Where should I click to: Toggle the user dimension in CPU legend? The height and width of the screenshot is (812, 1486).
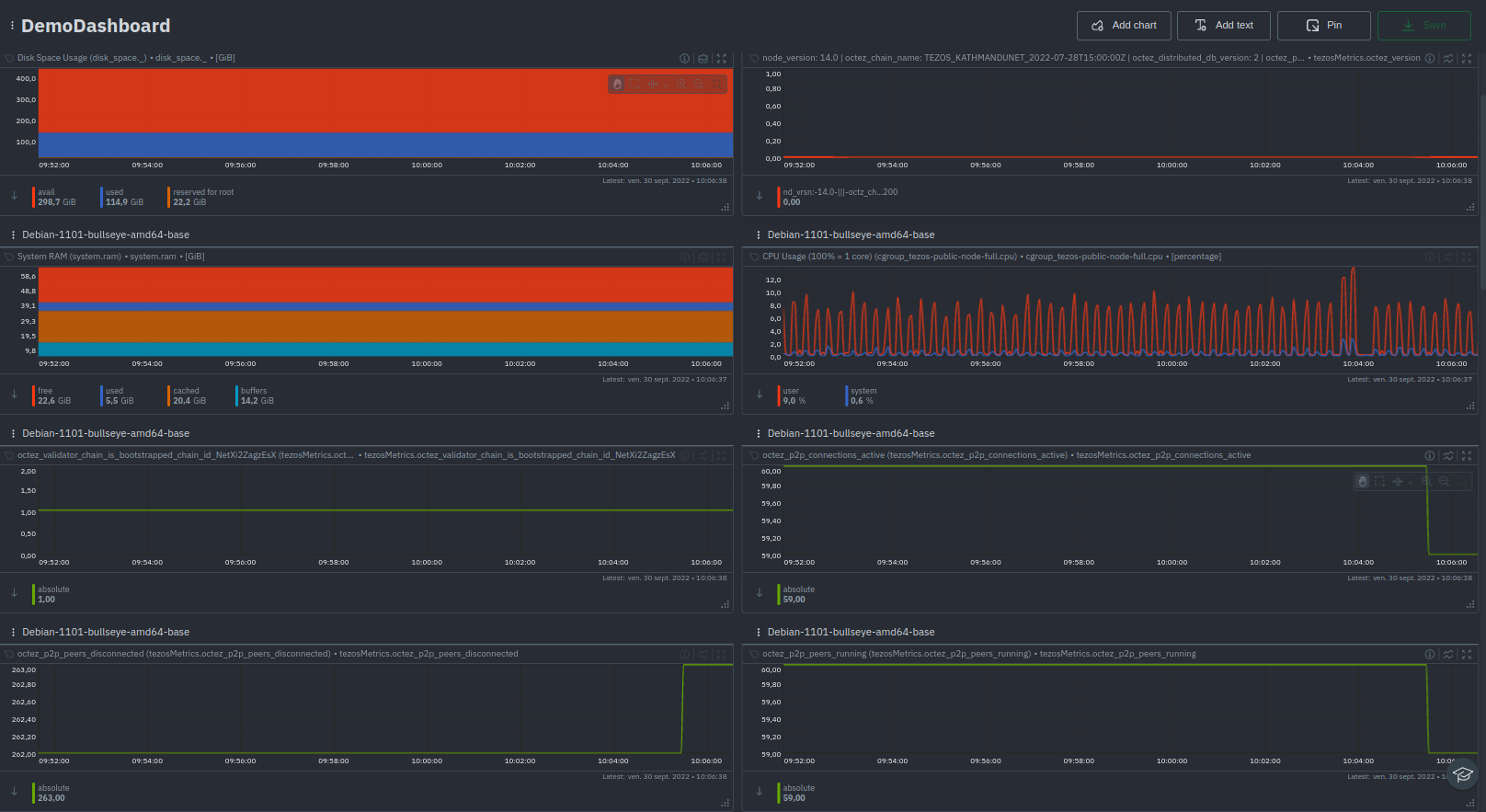pyautogui.click(x=794, y=395)
